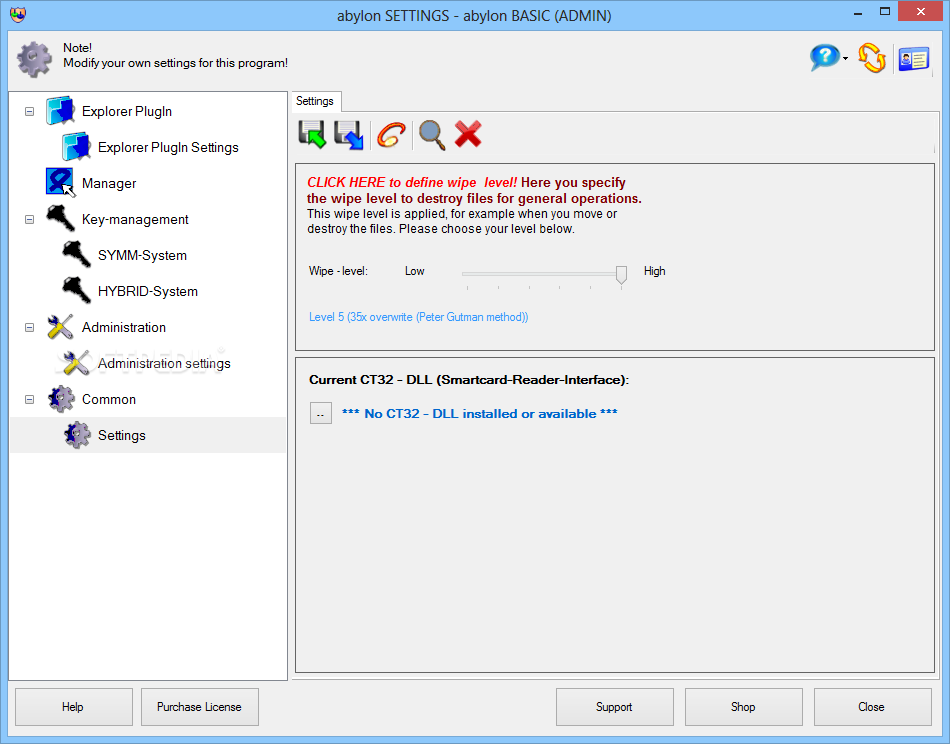This screenshot has width=950, height=744.
Task: Click 'CLICK HERE to define wipe level!' text
Action: pos(412,182)
